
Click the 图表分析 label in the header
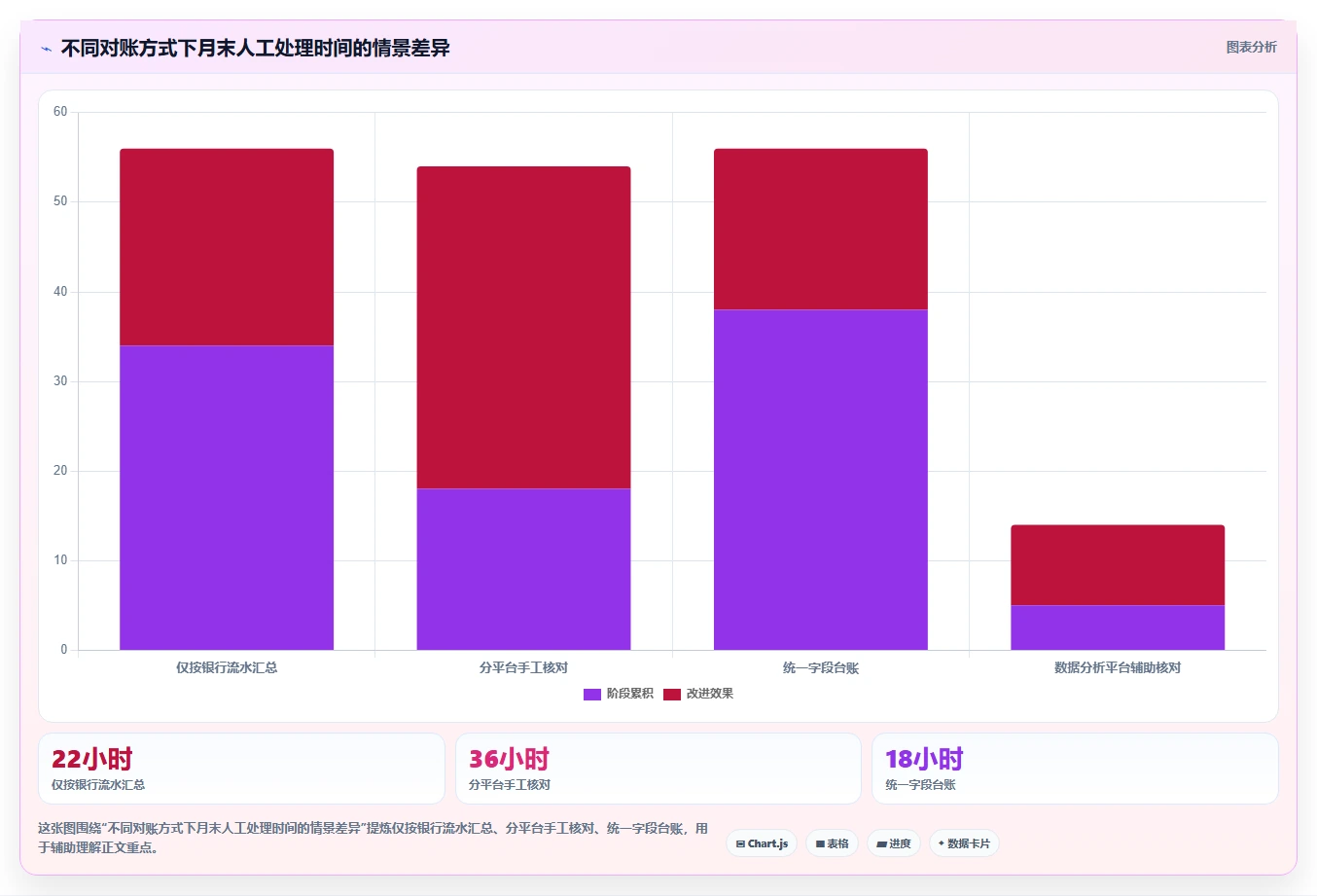point(1251,47)
